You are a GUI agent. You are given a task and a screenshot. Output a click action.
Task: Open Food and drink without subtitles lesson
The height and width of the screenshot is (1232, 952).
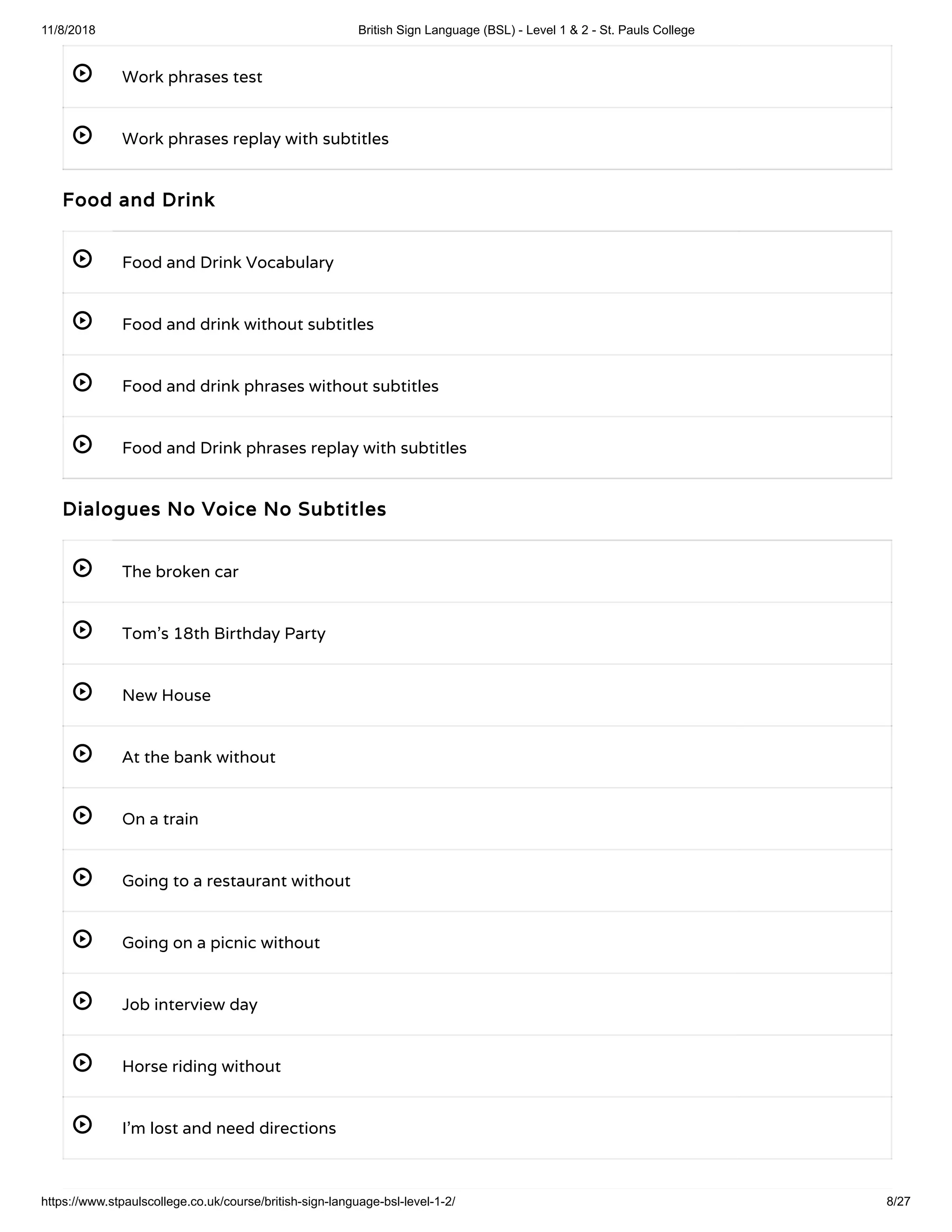click(x=476, y=325)
